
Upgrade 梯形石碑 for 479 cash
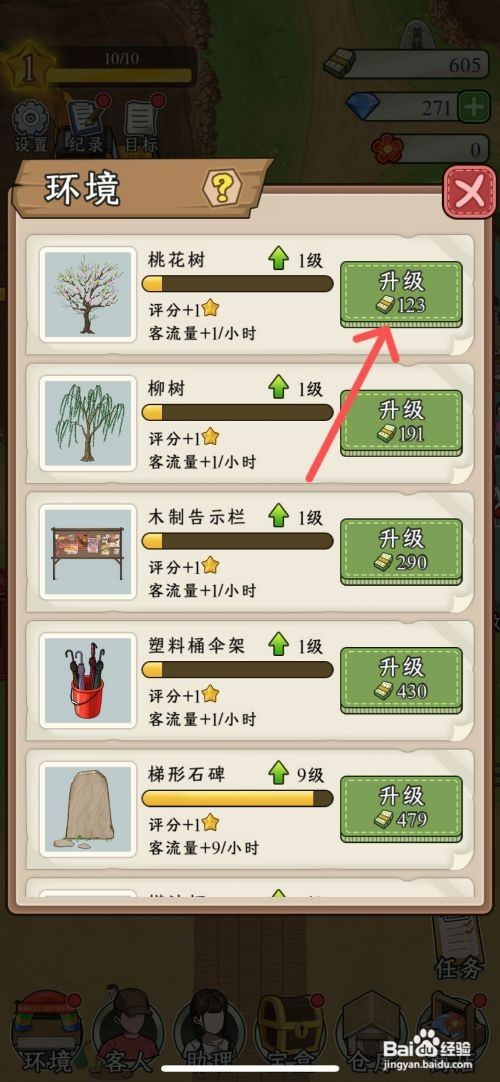point(401,809)
